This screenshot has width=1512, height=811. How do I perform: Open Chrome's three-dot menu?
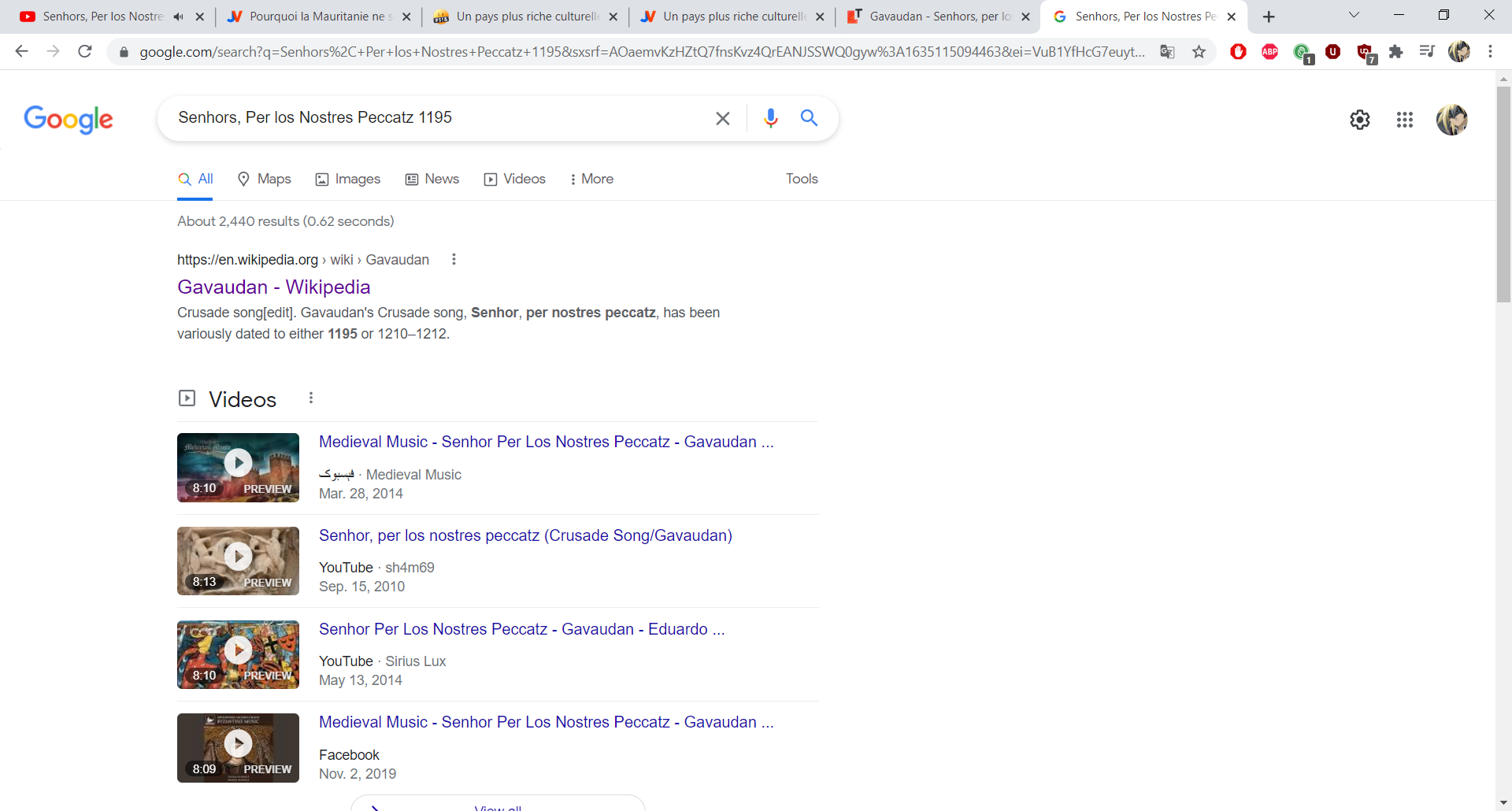tap(1490, 52)
